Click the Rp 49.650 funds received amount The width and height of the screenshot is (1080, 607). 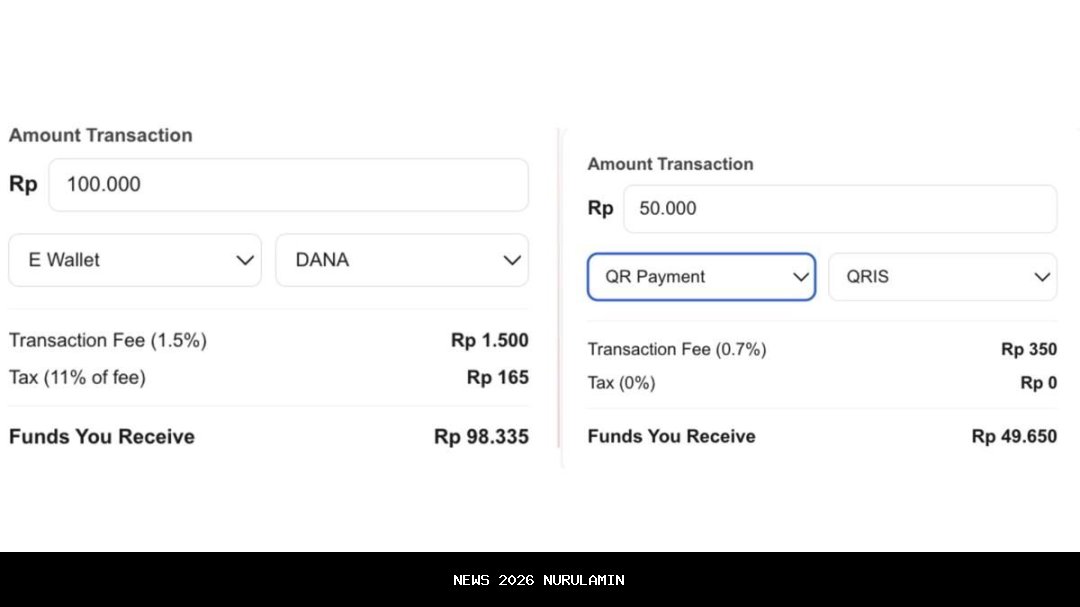(x=1014, y=437)
